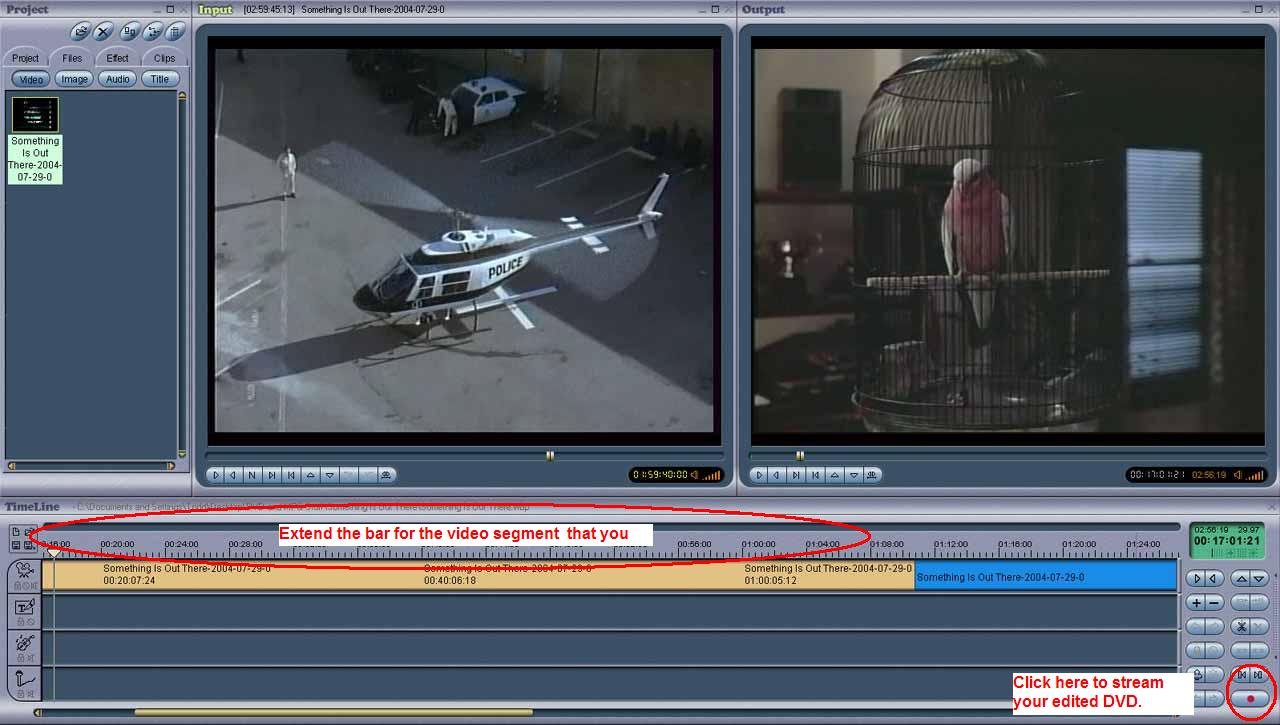This screenshot has width=1280, height=725.
Task: Go to previous edit point button
Action: pos(1241,675)
